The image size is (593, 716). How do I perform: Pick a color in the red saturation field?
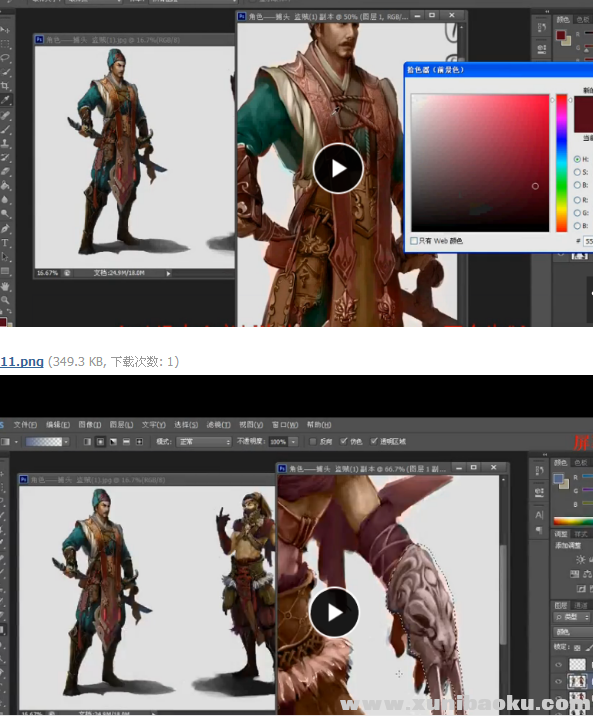480,163
